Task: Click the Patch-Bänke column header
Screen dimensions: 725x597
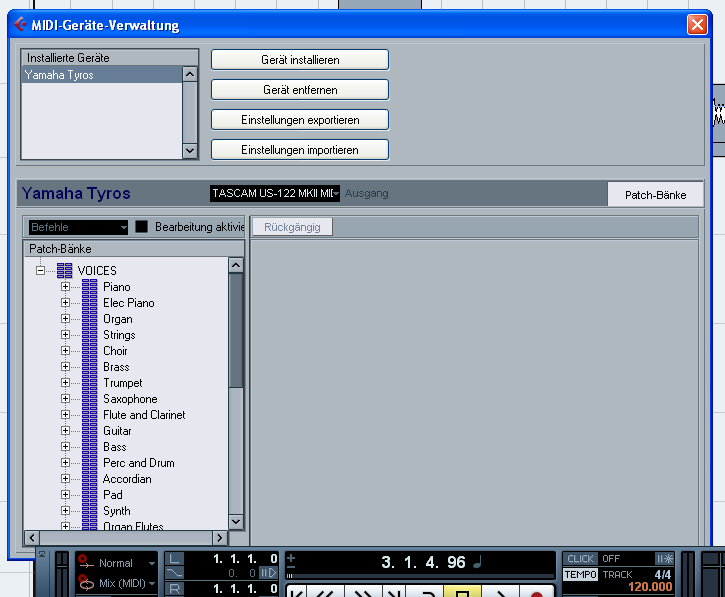Action: pyautogui.click(x=134, y=249)
